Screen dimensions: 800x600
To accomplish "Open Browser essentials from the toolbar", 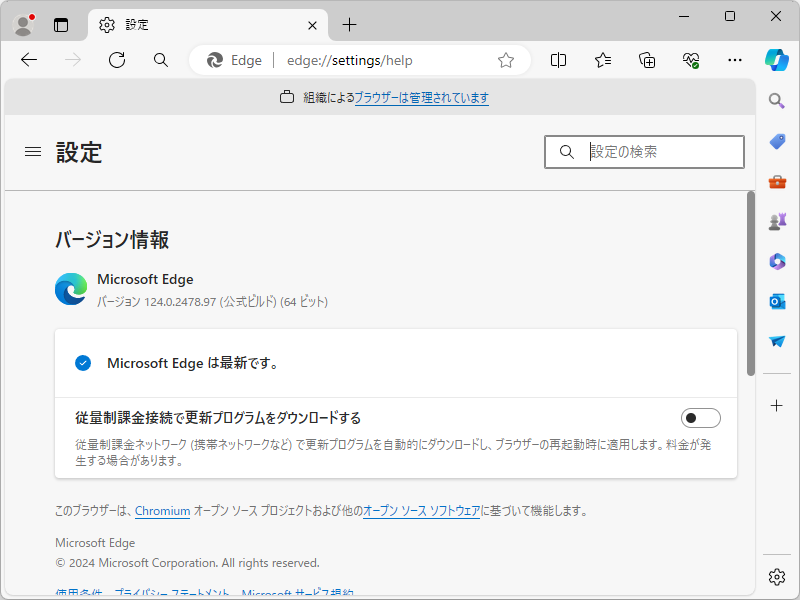I will tap(690, 60).
